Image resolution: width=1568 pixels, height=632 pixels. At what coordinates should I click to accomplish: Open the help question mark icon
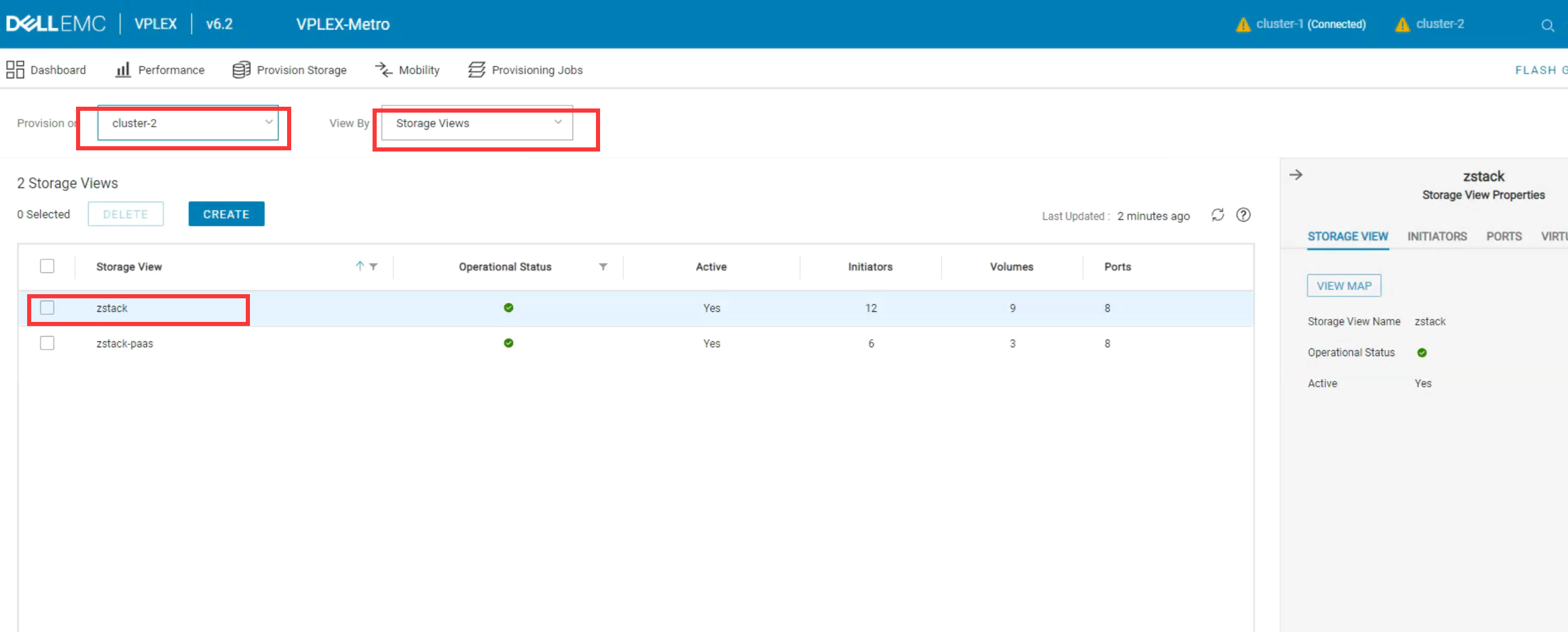pyautogui.click(x=1243, y=215)
